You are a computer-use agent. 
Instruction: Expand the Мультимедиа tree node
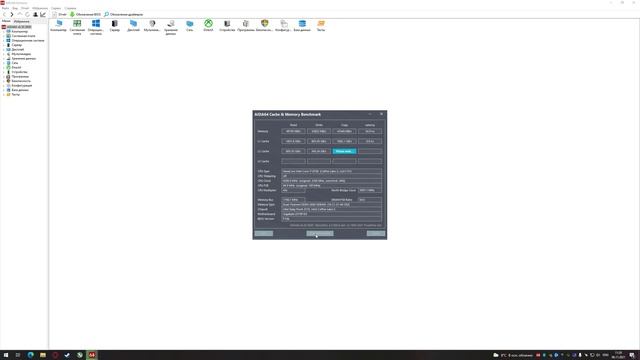click(4, 54)
